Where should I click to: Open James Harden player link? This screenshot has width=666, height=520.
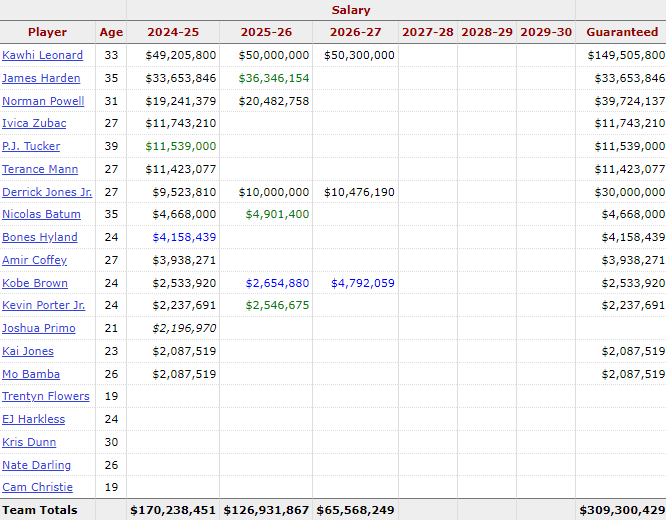click(x=41, y=78)
